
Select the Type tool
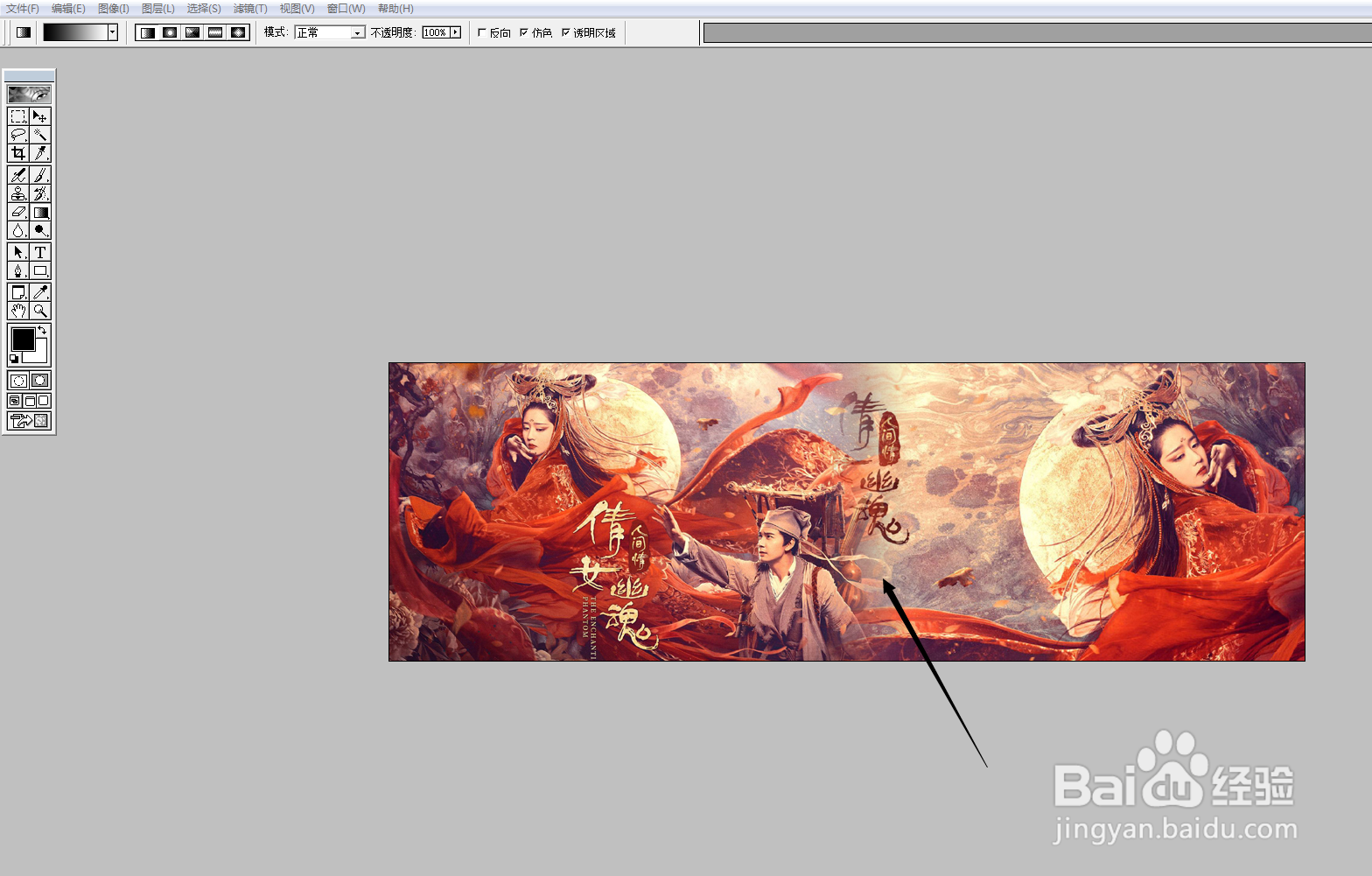(40, 252)
